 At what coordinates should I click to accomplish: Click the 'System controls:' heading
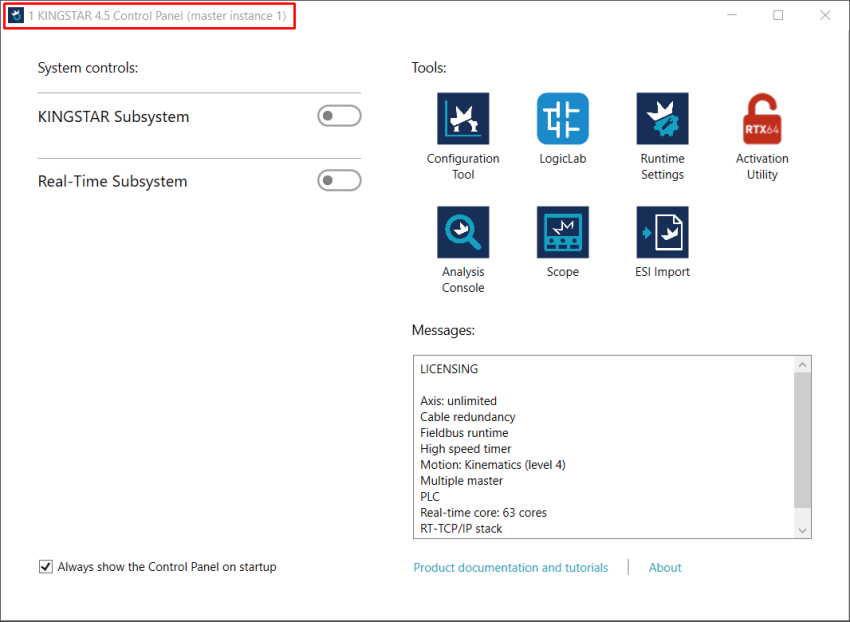pyautogui.click(x=88, y=68)
